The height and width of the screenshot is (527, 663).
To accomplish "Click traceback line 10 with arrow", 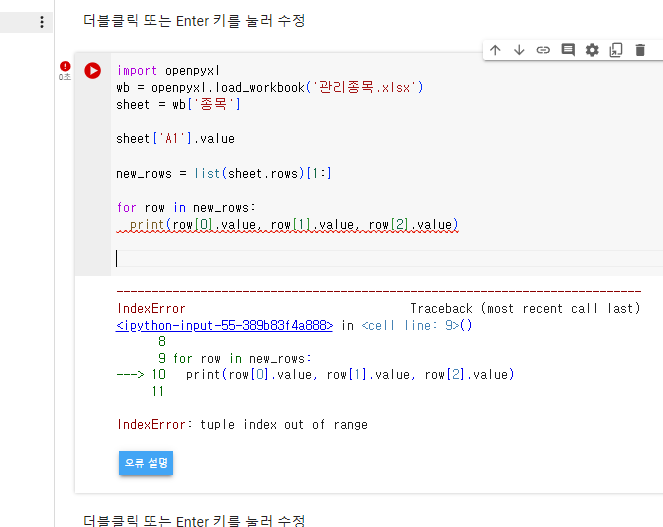I will (315, 374).
